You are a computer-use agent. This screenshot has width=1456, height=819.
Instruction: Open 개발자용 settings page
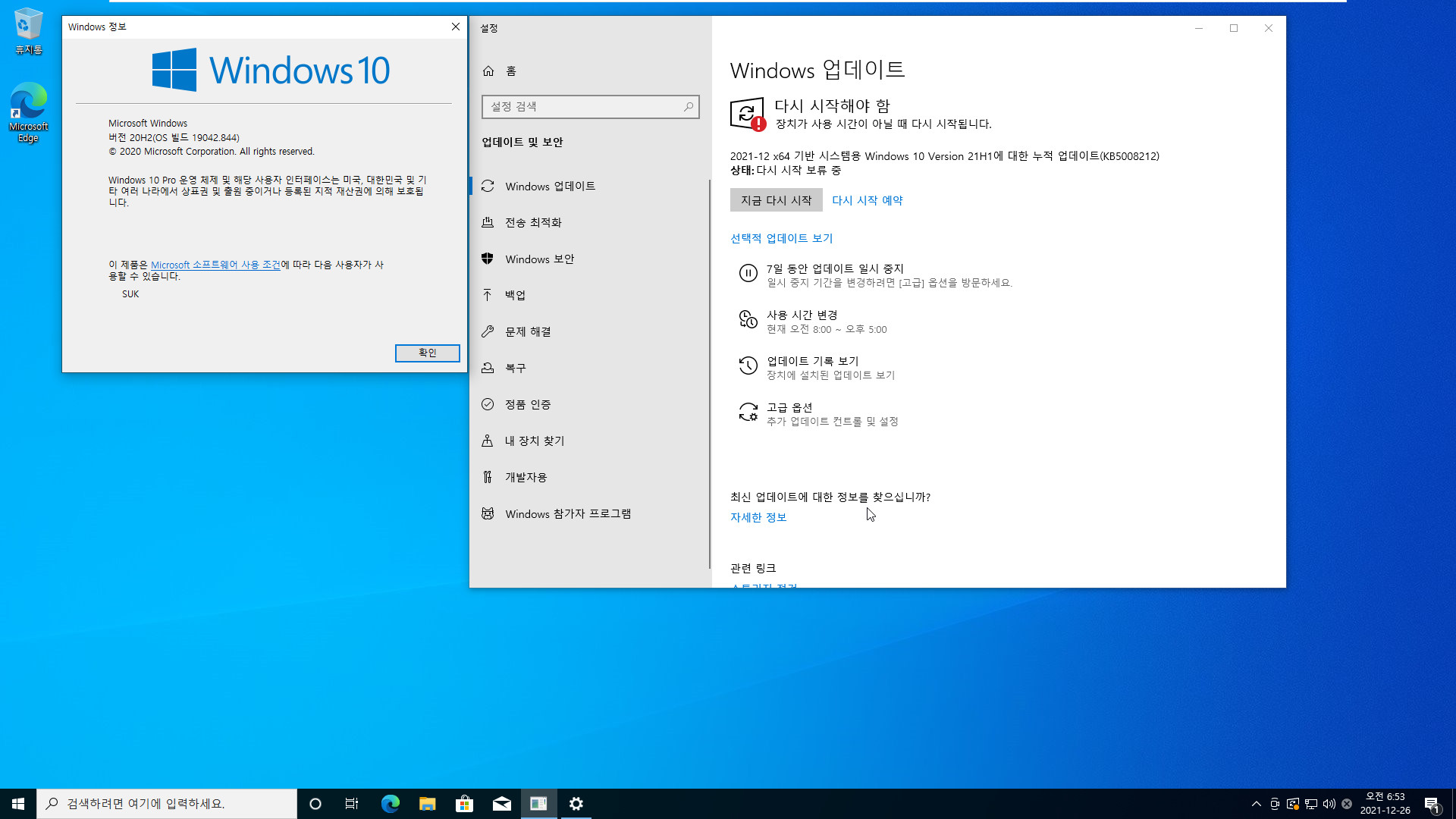(590, 477)
